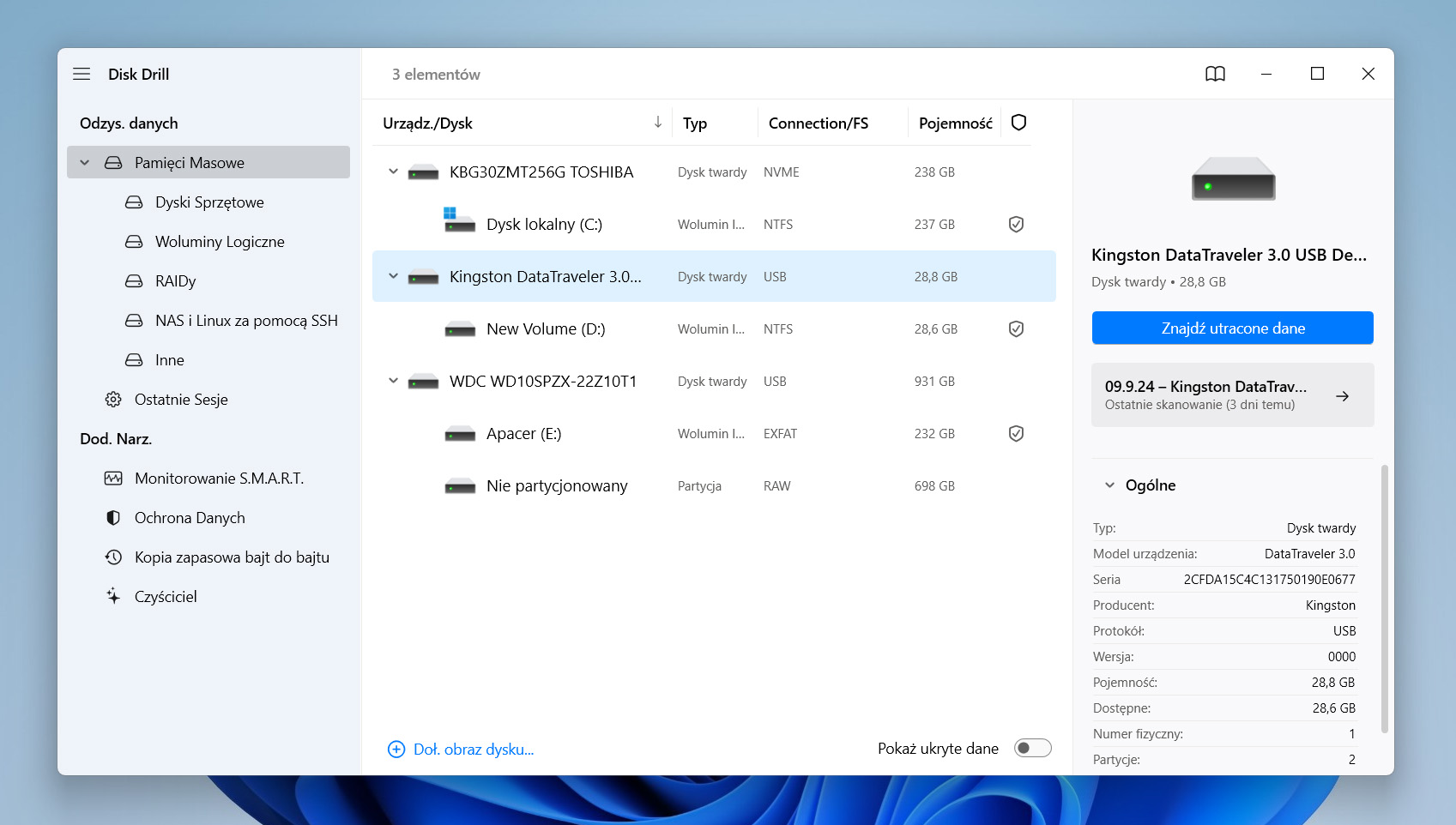The image size is (1456, 825).
Task: Click the WDC WD10SPZX disk icon
Action: 423,382
